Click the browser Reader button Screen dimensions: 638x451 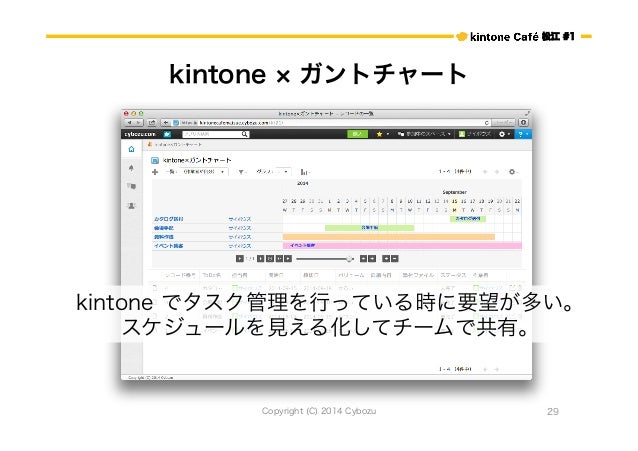[x=503, y=123]
